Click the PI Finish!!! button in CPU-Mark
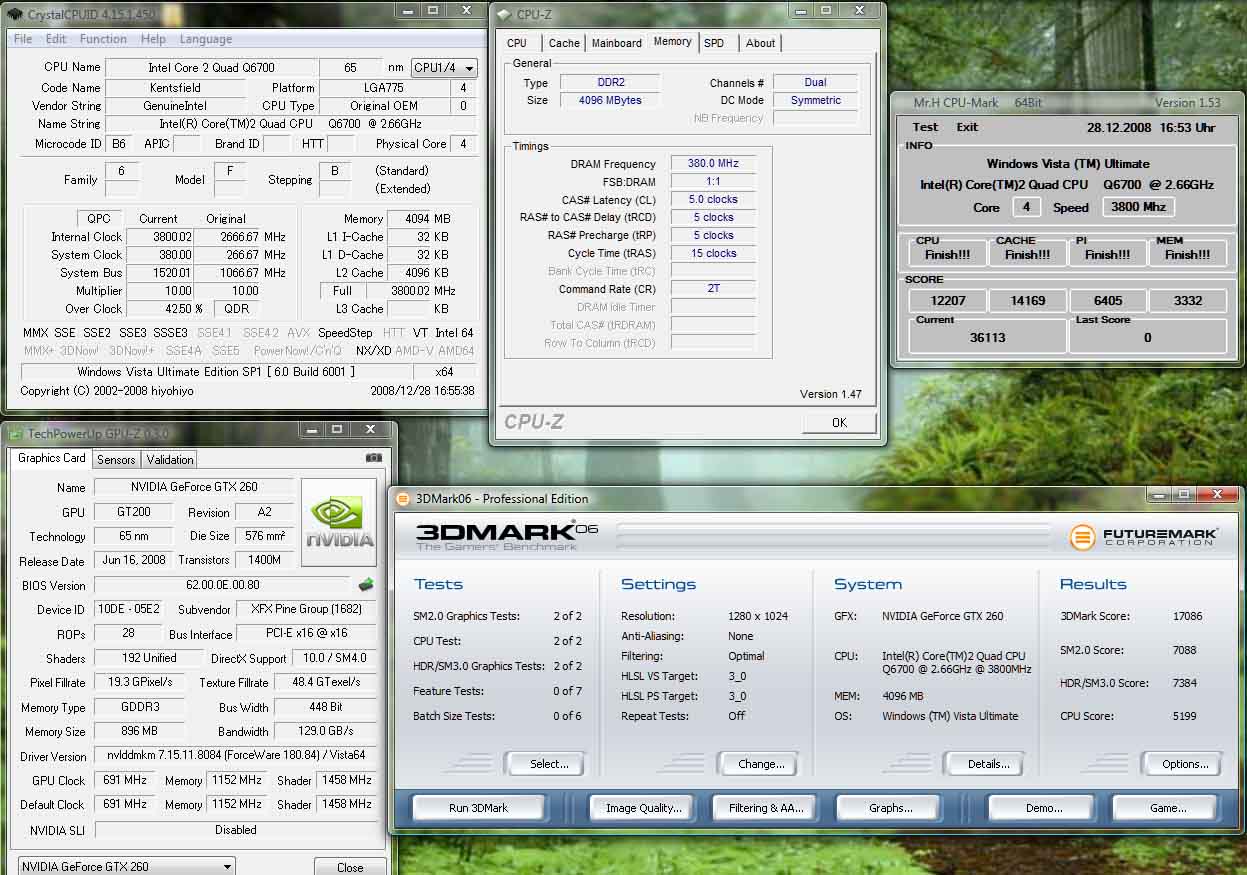Viewport: 1247px width, 875px height. coord(1107,254)
